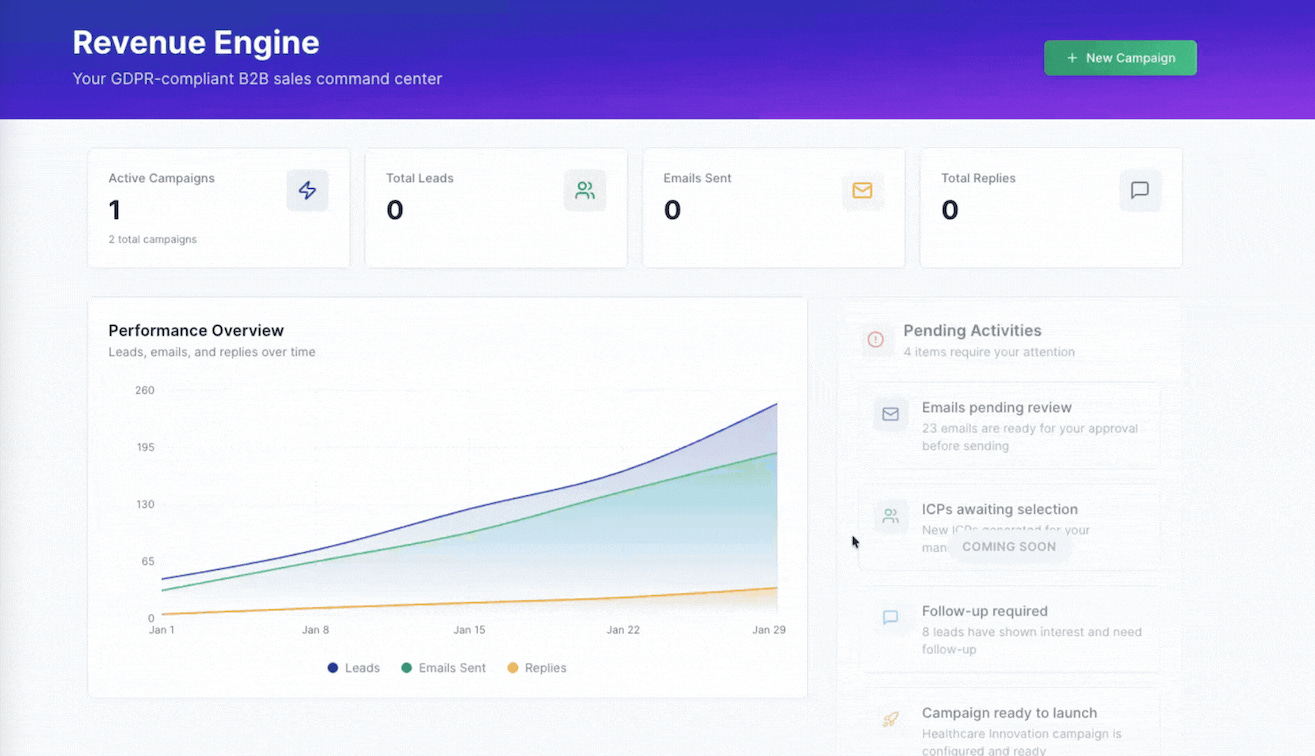This screenshot has height=756, width=1315.
Task: Click the lightning bolt Active Campaigns icon
Action: 307,190
